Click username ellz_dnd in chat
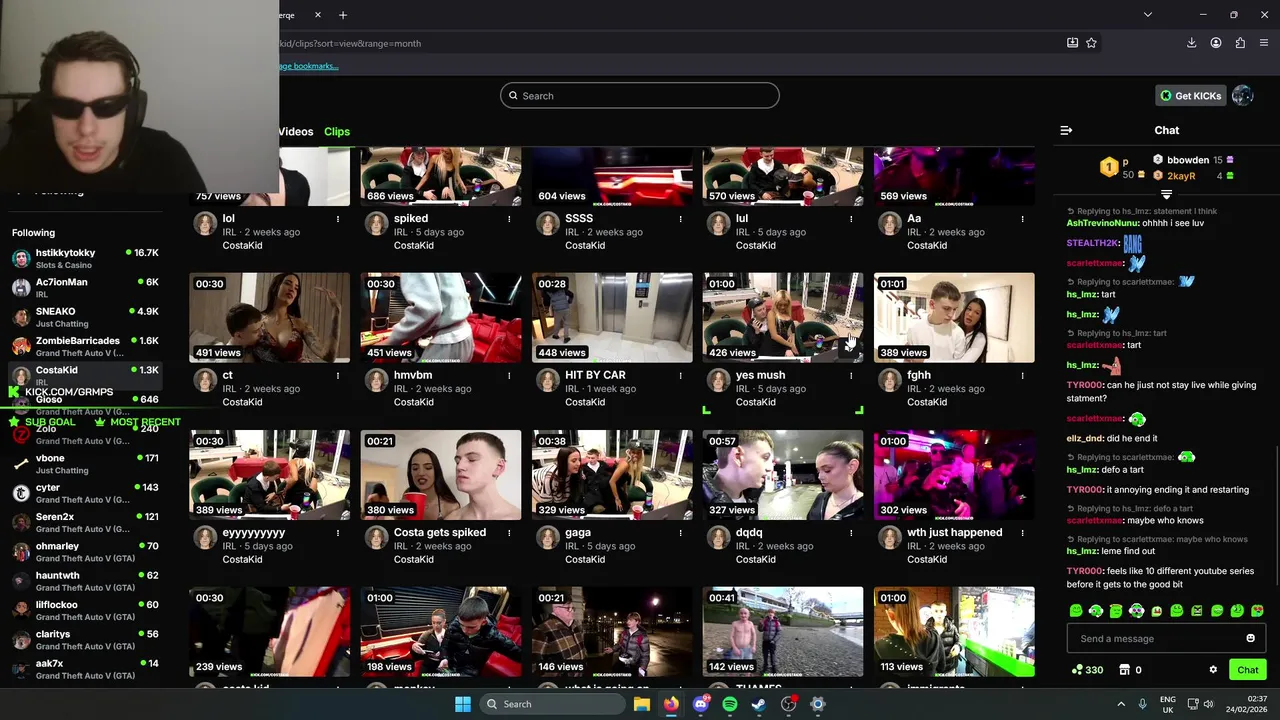This screenshot has height=720, width=1280. [x=1085, y=438]
